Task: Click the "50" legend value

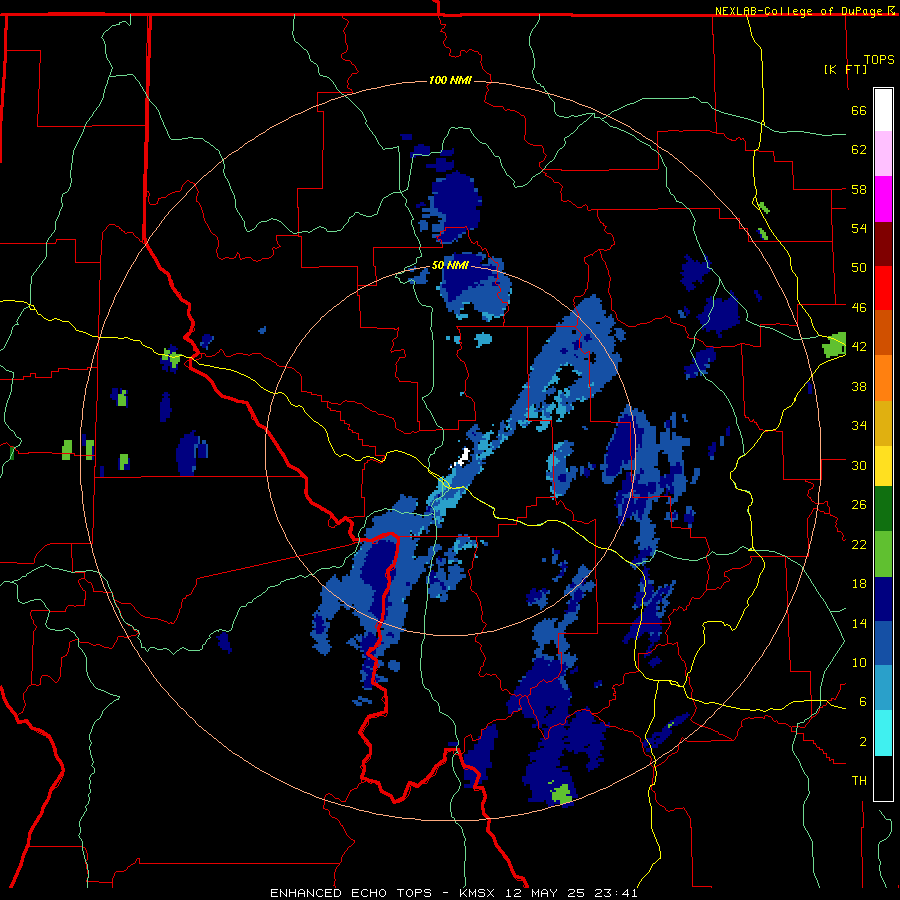Action: [859, 267]
